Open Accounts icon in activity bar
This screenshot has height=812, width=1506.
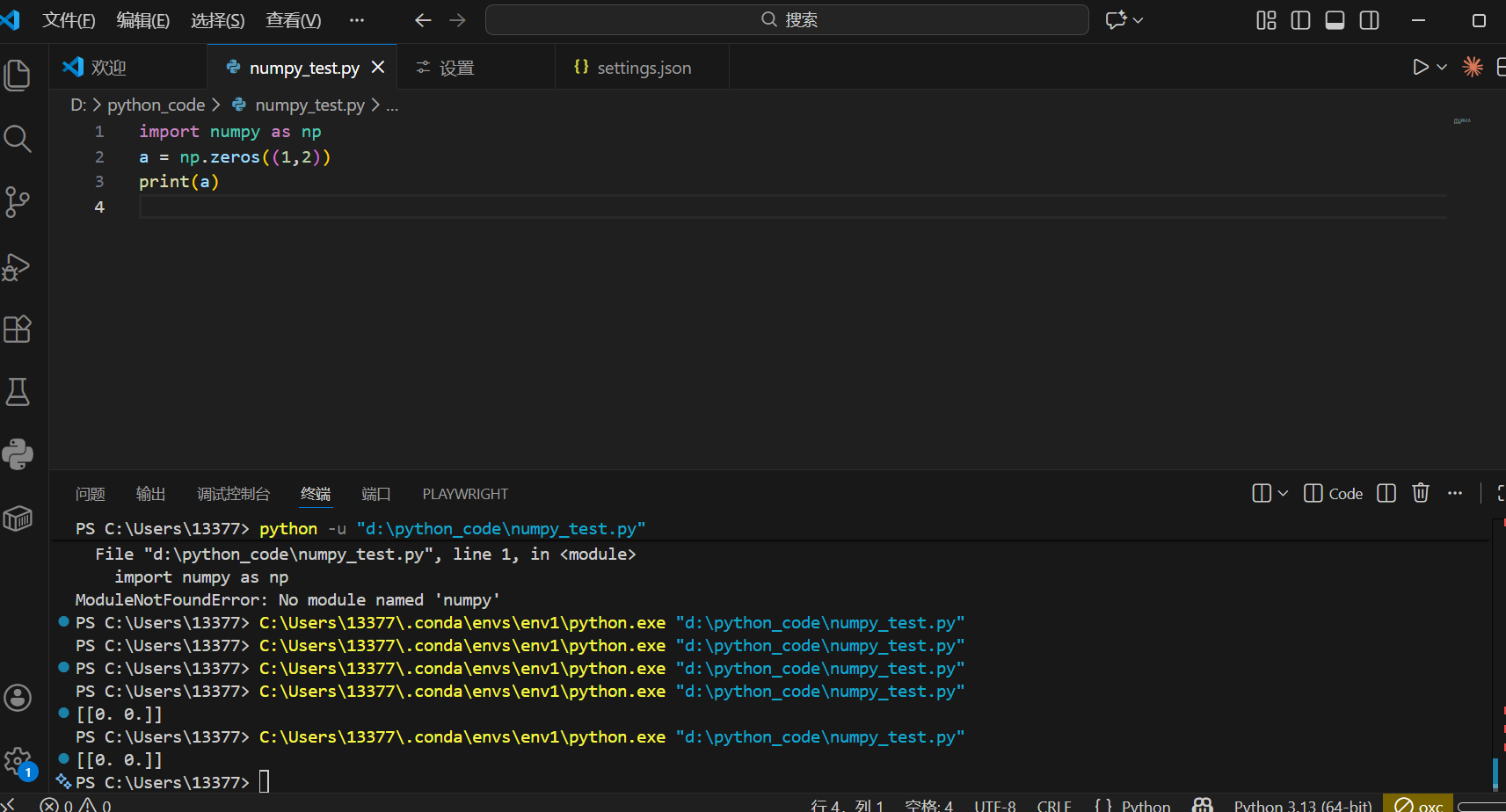pyautogui.click(x=18, y=698)
